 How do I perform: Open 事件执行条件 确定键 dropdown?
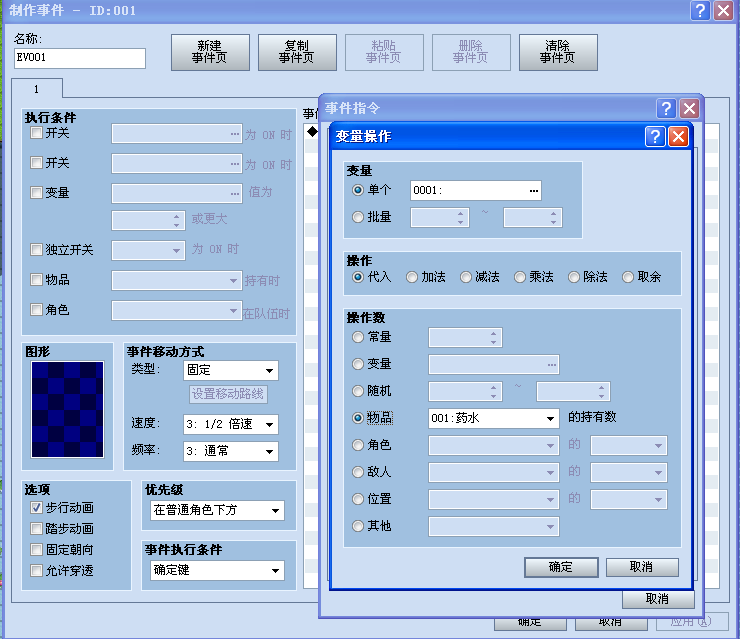pyautogui.click(x=218, y=570)
